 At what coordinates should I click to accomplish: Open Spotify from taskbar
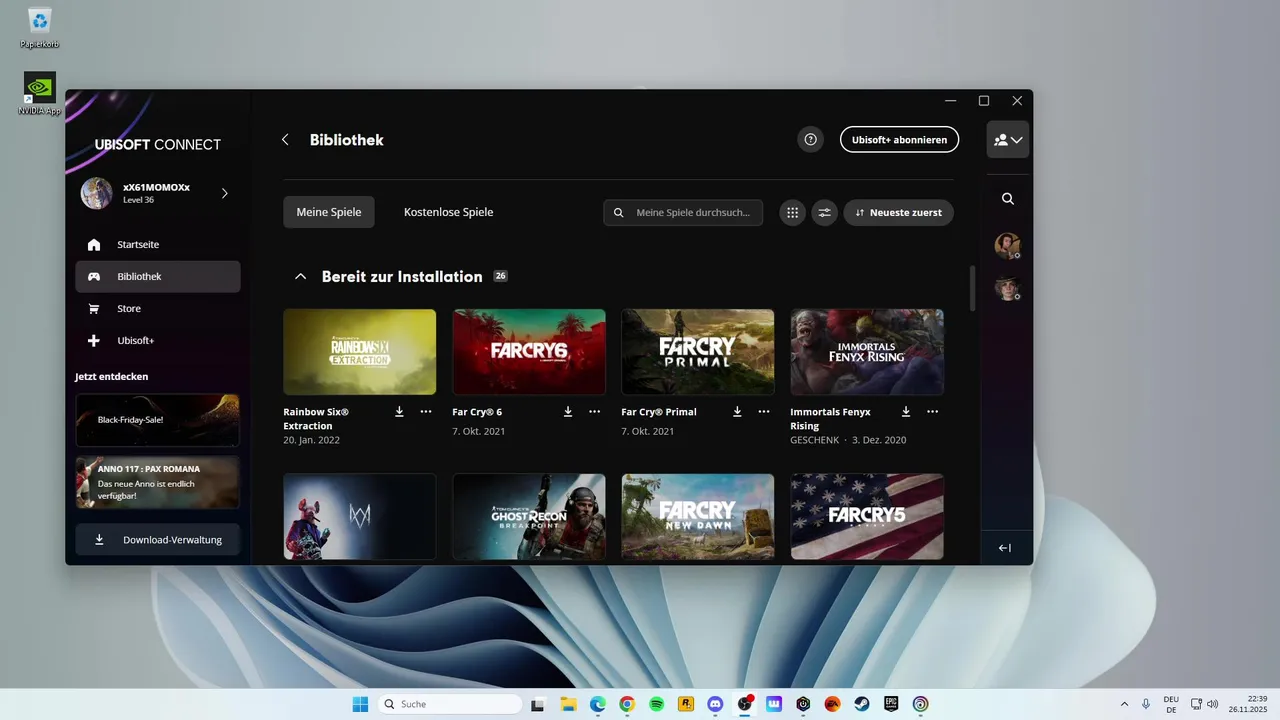656,704
